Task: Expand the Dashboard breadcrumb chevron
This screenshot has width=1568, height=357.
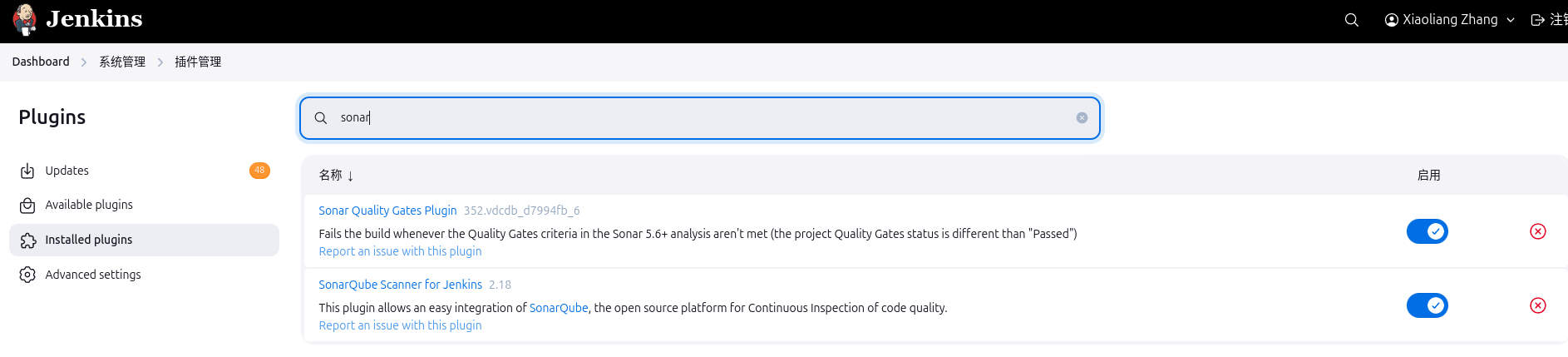Action: [x=84, y=62]
